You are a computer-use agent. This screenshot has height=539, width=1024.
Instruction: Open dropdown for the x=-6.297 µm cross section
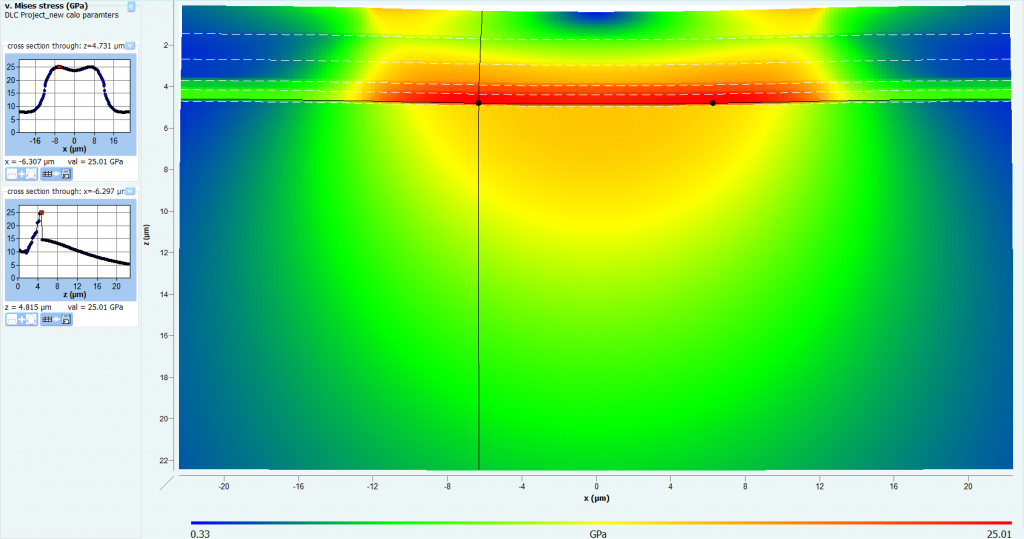[x=130, y=190]
